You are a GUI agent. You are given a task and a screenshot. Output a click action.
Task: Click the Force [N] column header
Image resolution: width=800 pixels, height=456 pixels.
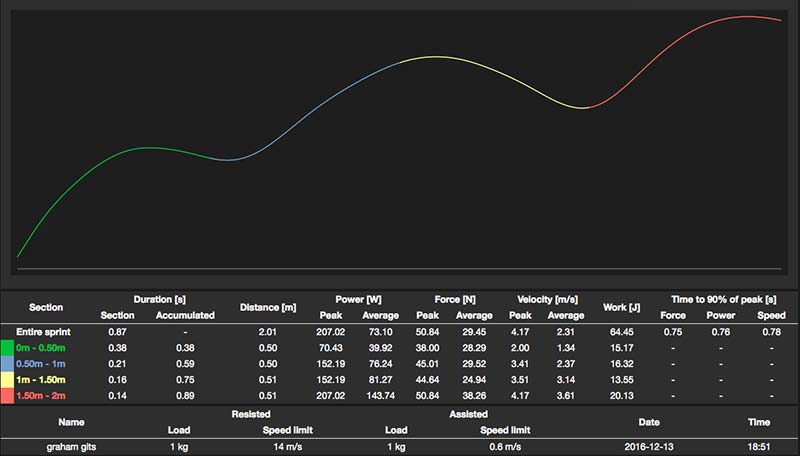(x=455, y=299)
